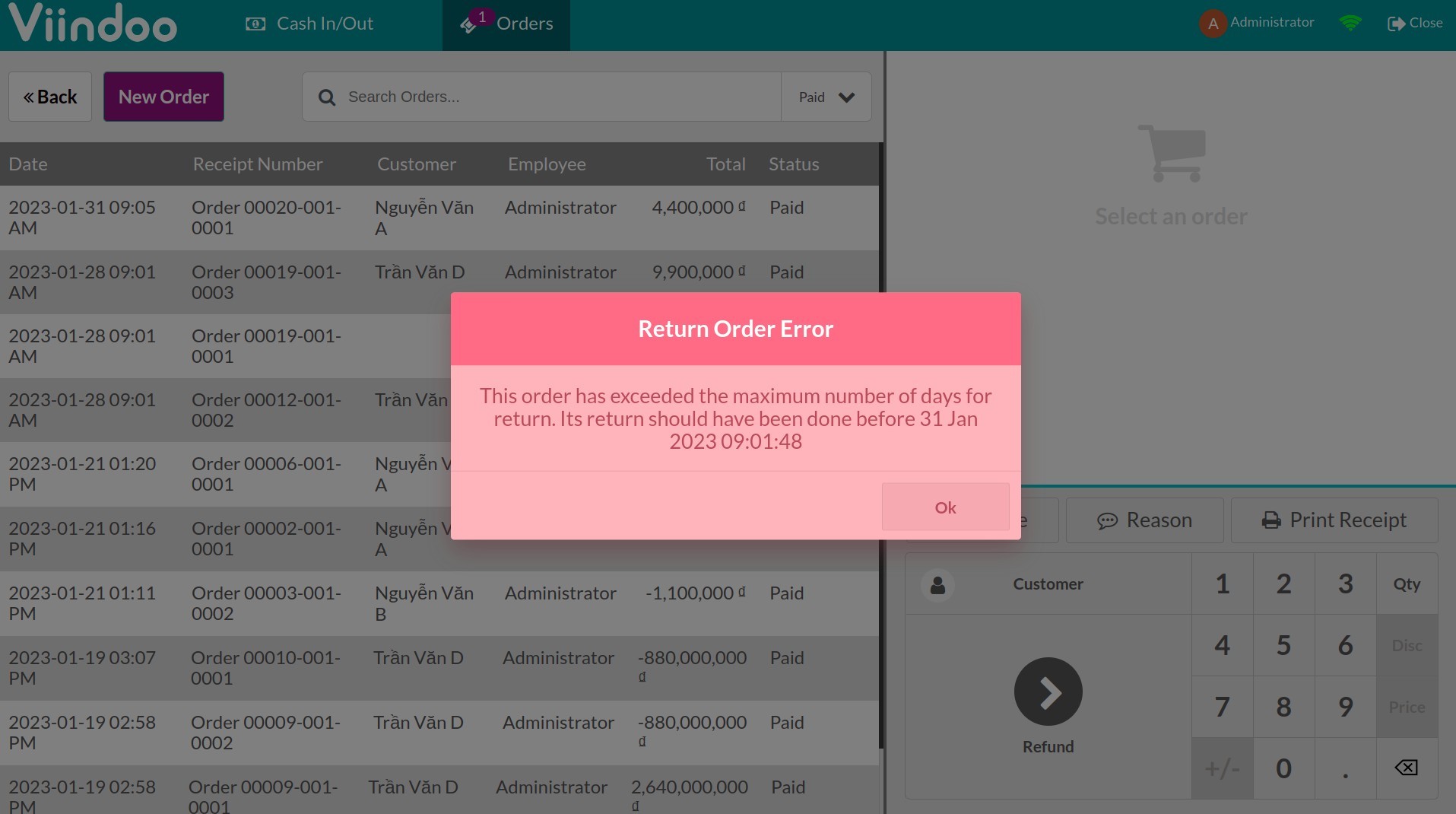This screenshot has width=1456, height=814.
Task: Click the customer avatar icon
Action: (937, 584)
